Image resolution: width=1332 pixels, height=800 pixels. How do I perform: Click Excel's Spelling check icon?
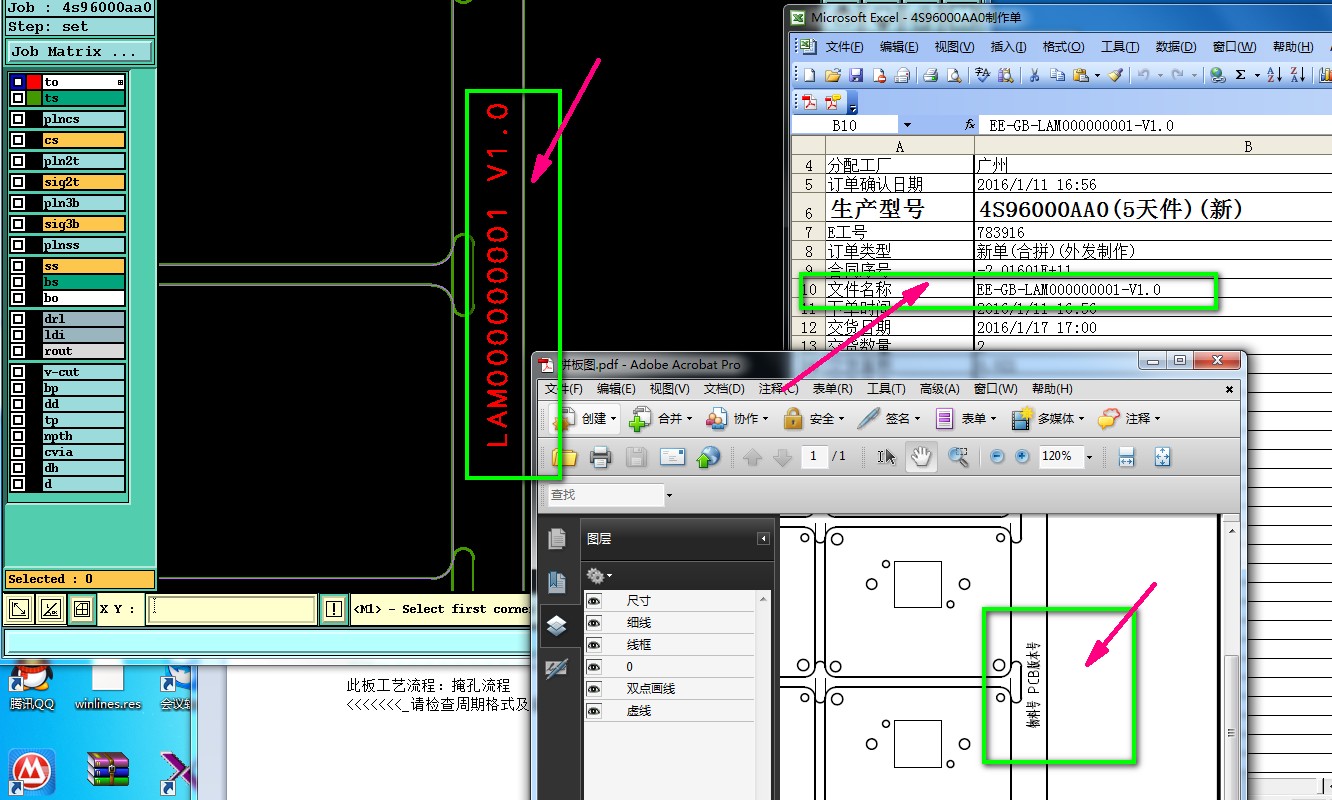[982, 75]
